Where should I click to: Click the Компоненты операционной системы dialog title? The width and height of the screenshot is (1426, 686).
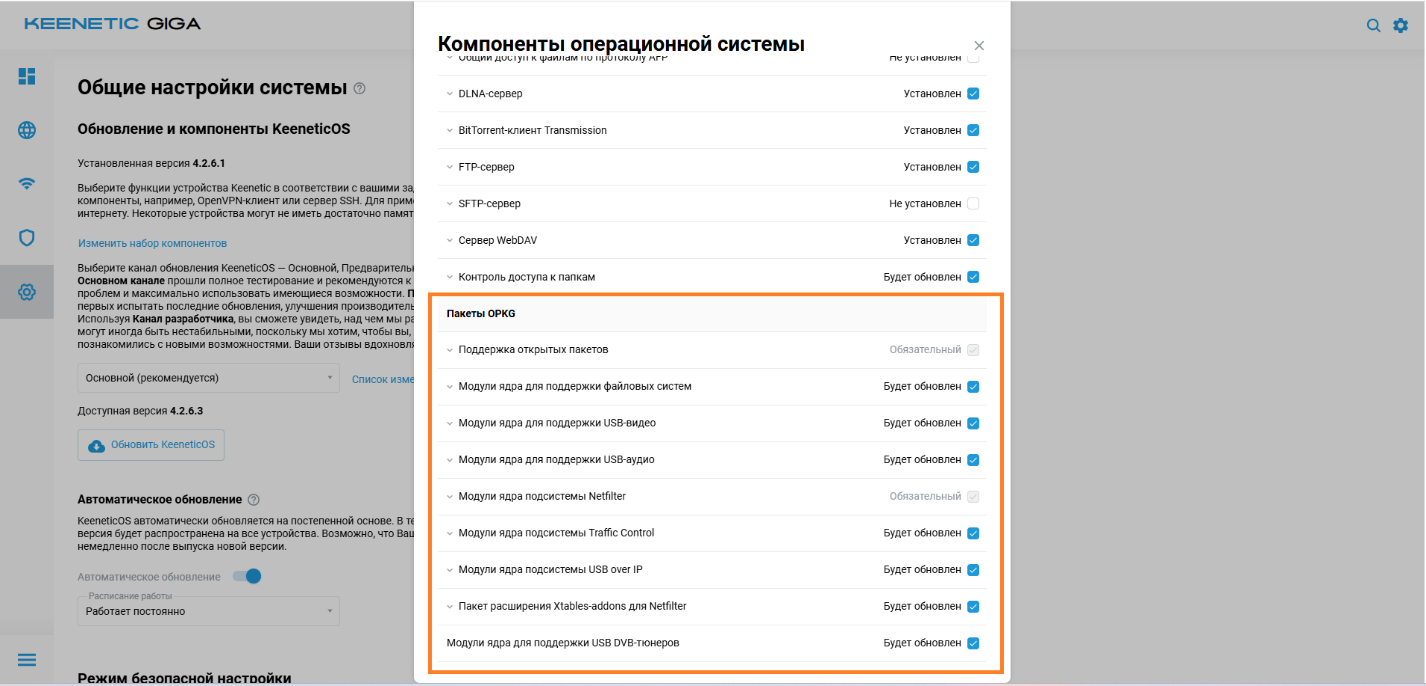[621, 44]
